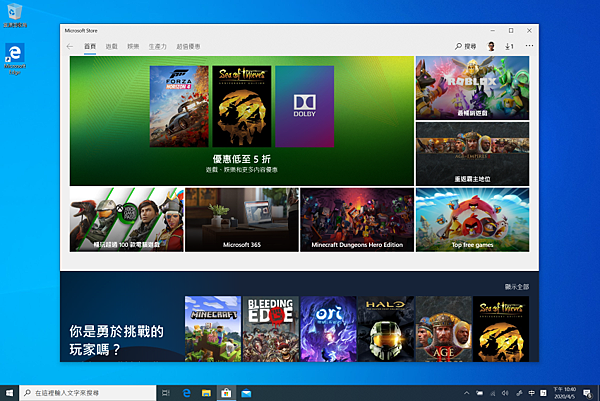The height and width of the screenshot is (401, 600).
Task: Open the Mail app from the taskbar
Action: pos(246,393)
